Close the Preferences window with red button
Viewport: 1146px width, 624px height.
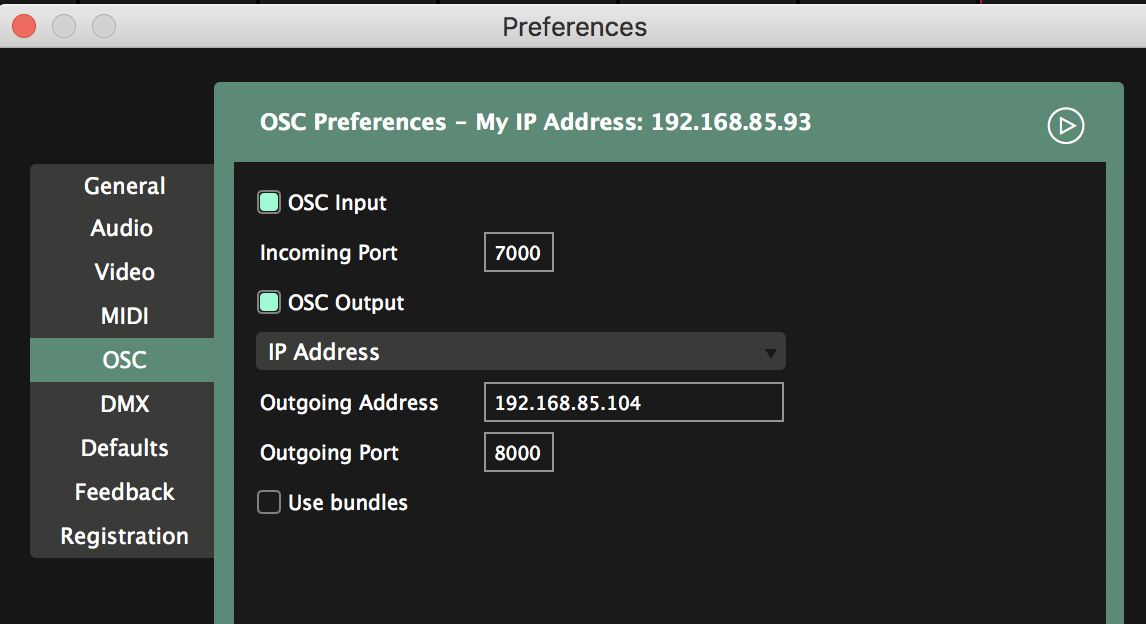tap(25, 26)
